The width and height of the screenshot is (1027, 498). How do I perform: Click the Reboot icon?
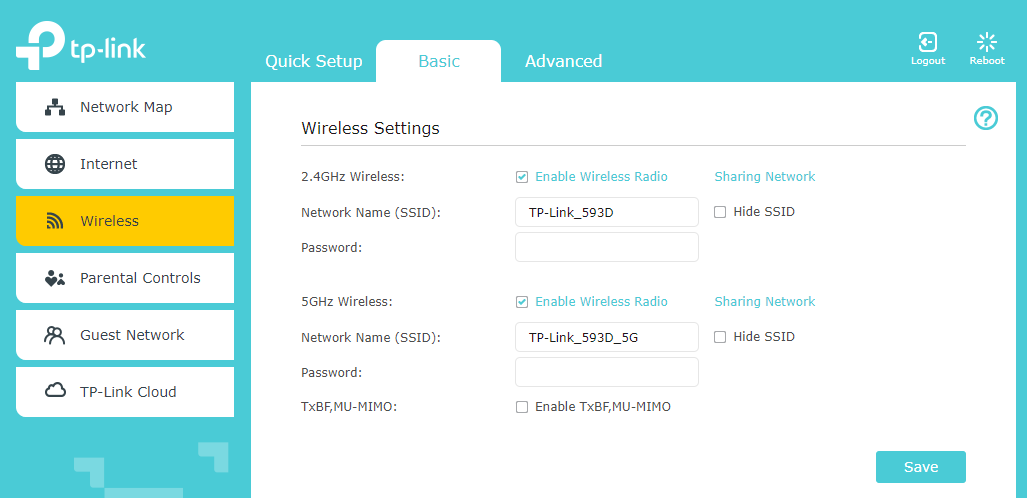pyautogui.click(x=987, y=42)
